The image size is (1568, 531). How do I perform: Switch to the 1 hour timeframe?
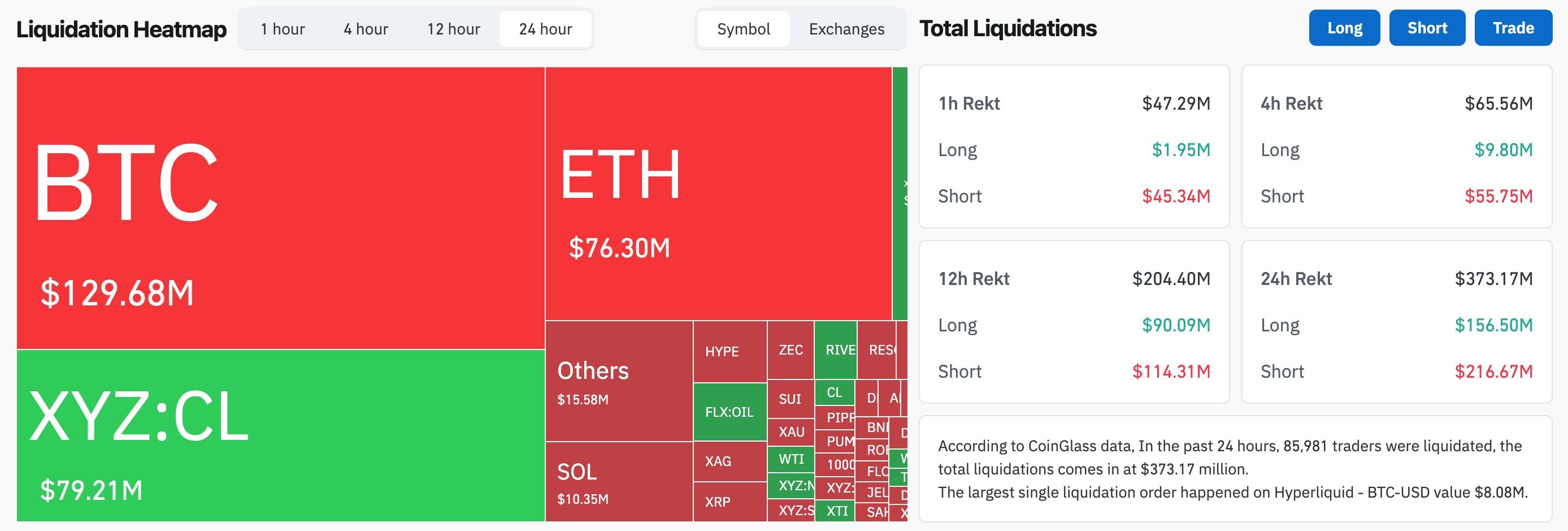284,28
